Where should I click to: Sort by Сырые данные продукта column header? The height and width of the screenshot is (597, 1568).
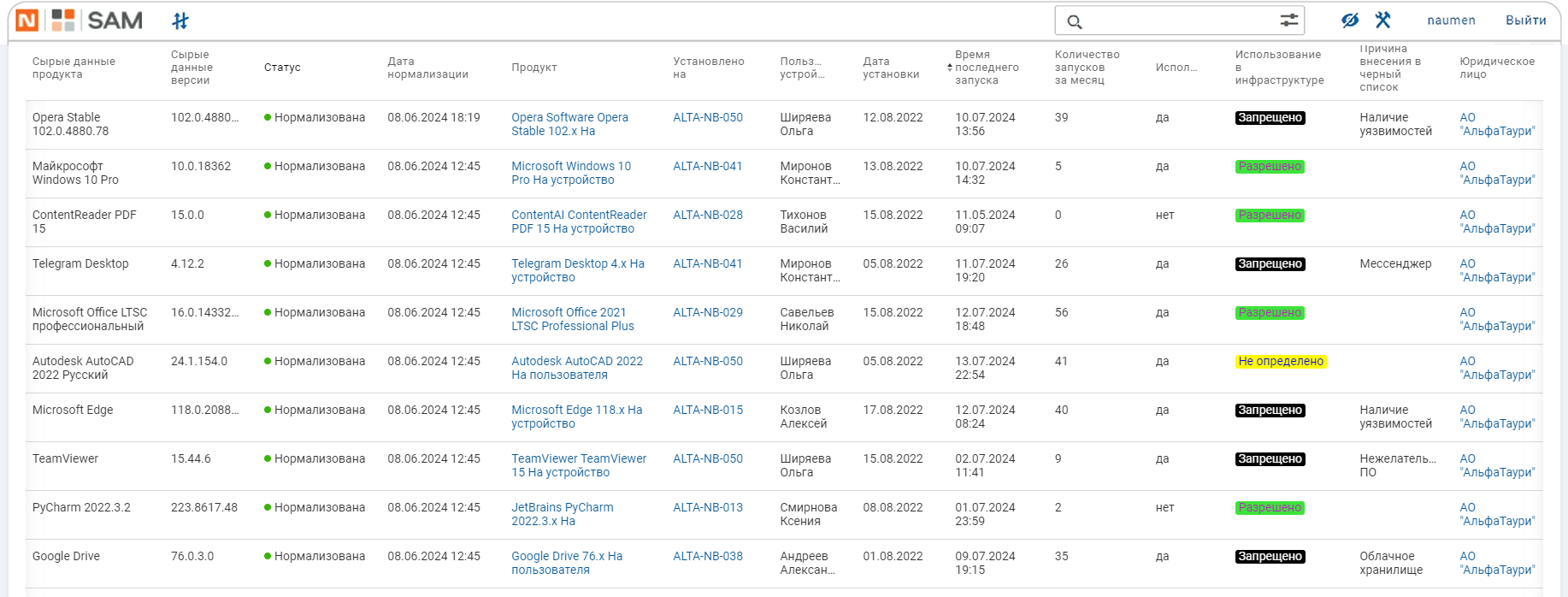(74, 68)
